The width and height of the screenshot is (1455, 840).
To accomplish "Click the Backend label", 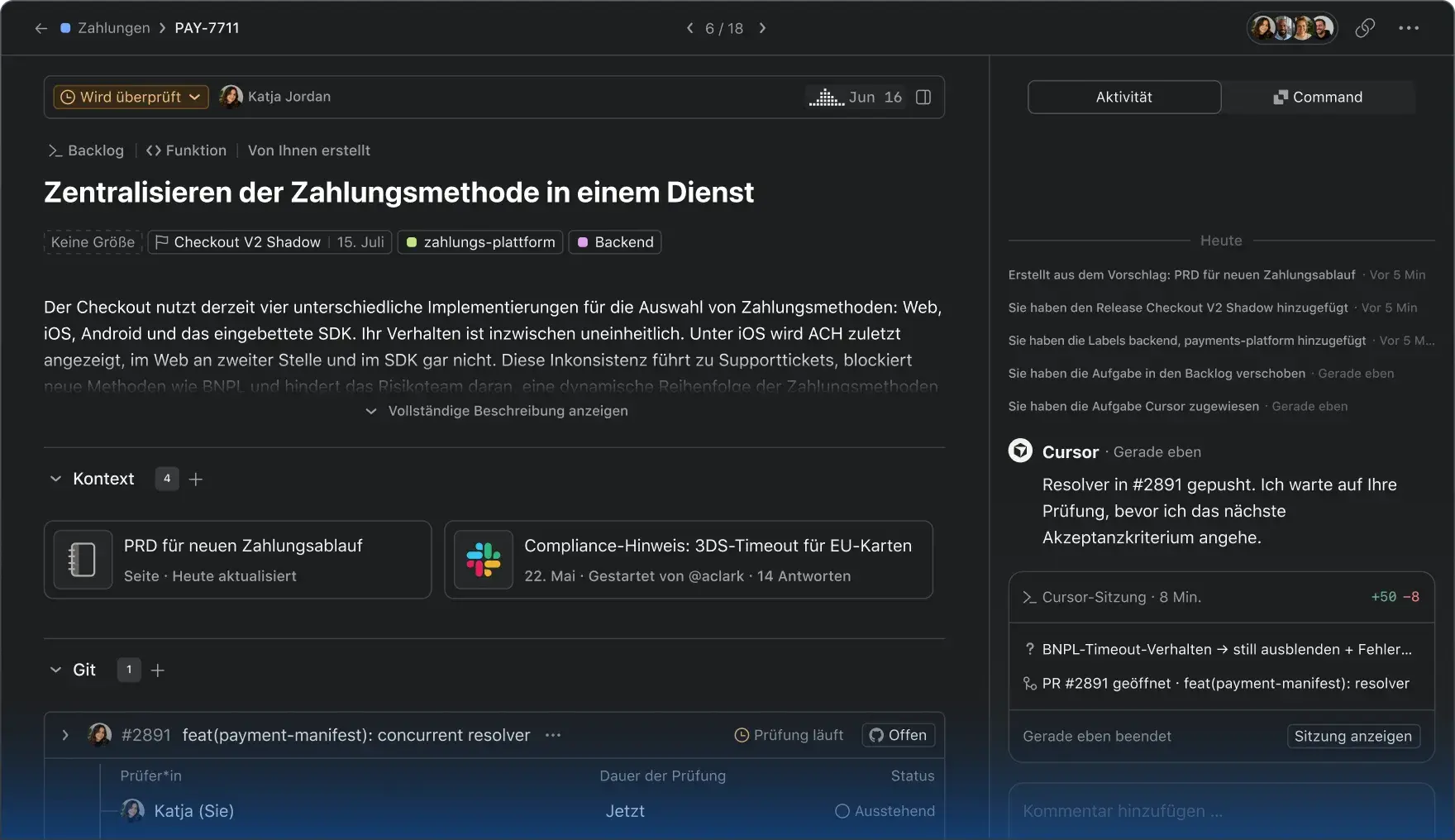I will click(x=615, y=242).
